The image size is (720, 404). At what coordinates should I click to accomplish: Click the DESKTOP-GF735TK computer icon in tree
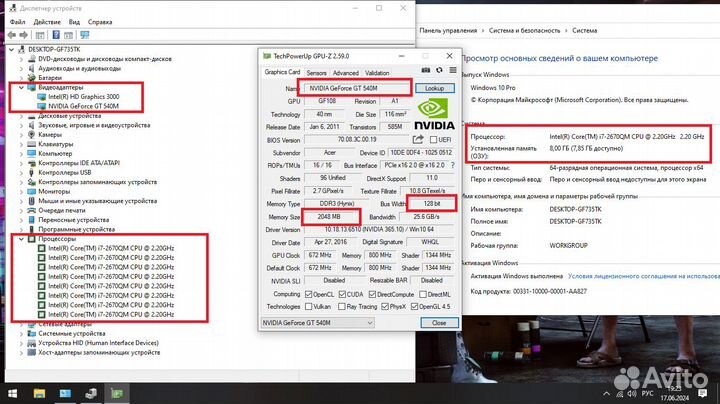[21, 49]
